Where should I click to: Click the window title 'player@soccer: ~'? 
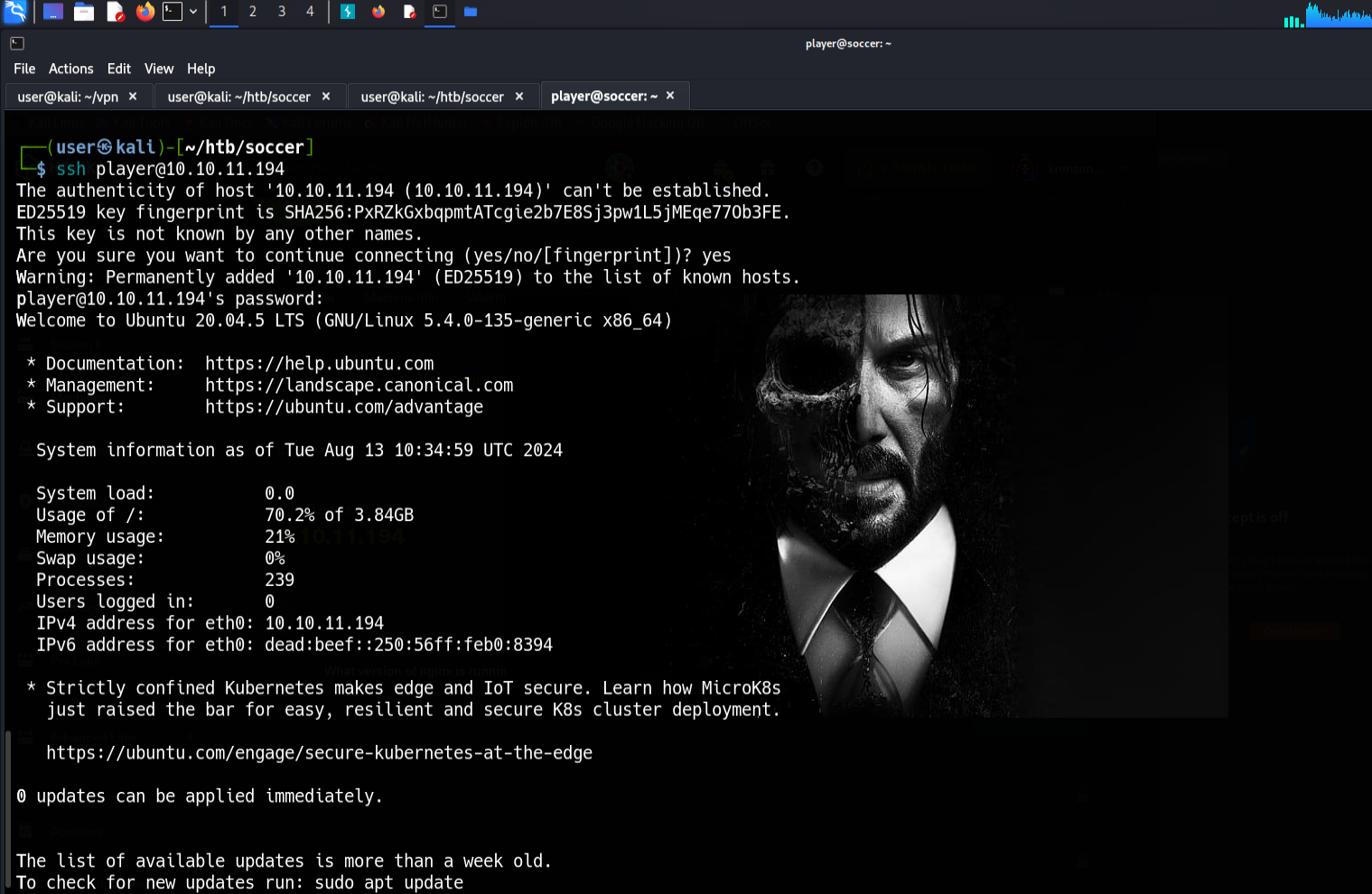(x=848, y=43)
